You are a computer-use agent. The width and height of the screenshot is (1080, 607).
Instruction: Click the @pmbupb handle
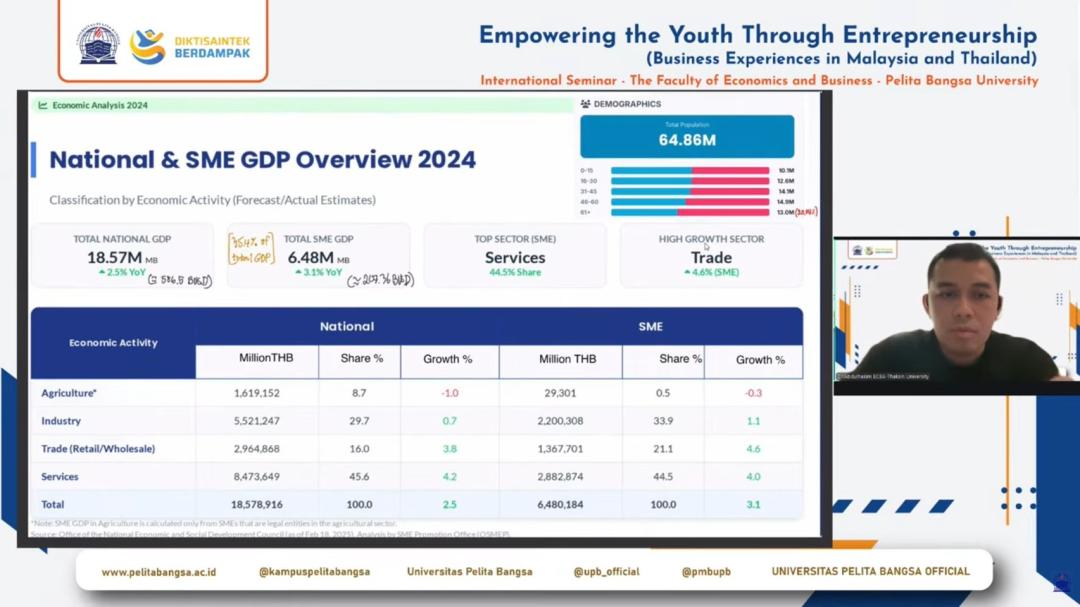pyautogui.click(x=706, y=572)
